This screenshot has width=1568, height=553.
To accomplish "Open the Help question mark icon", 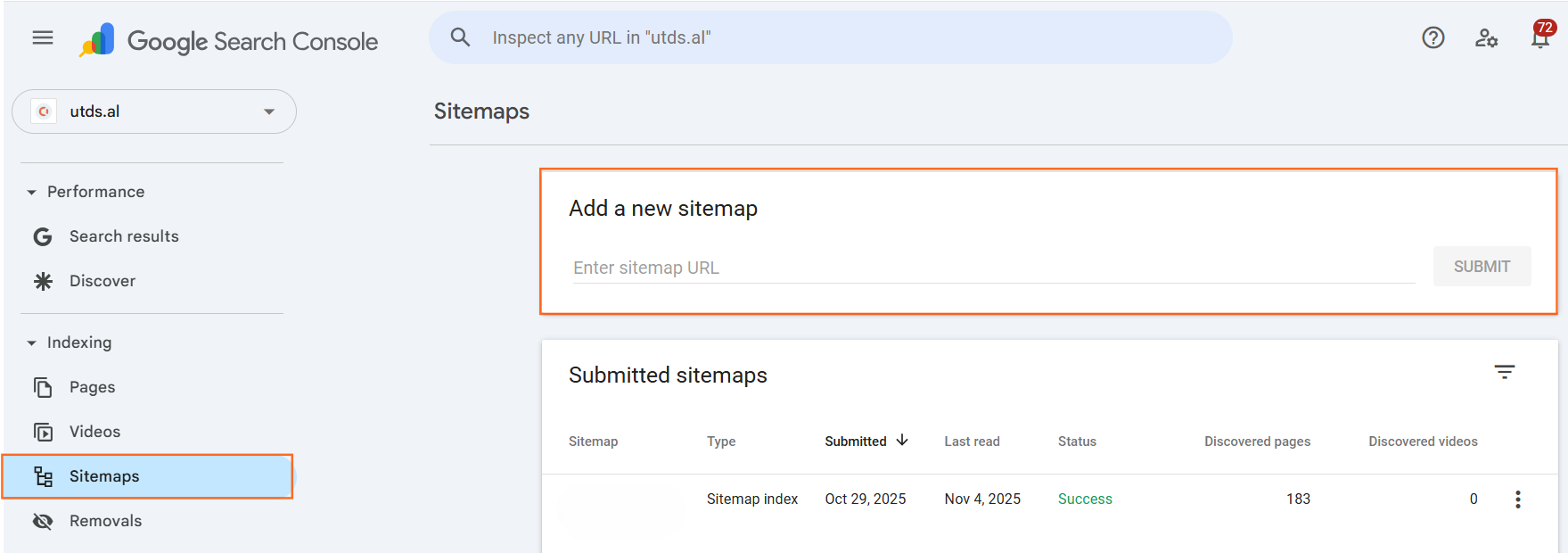I will [x=1433, y=37].
